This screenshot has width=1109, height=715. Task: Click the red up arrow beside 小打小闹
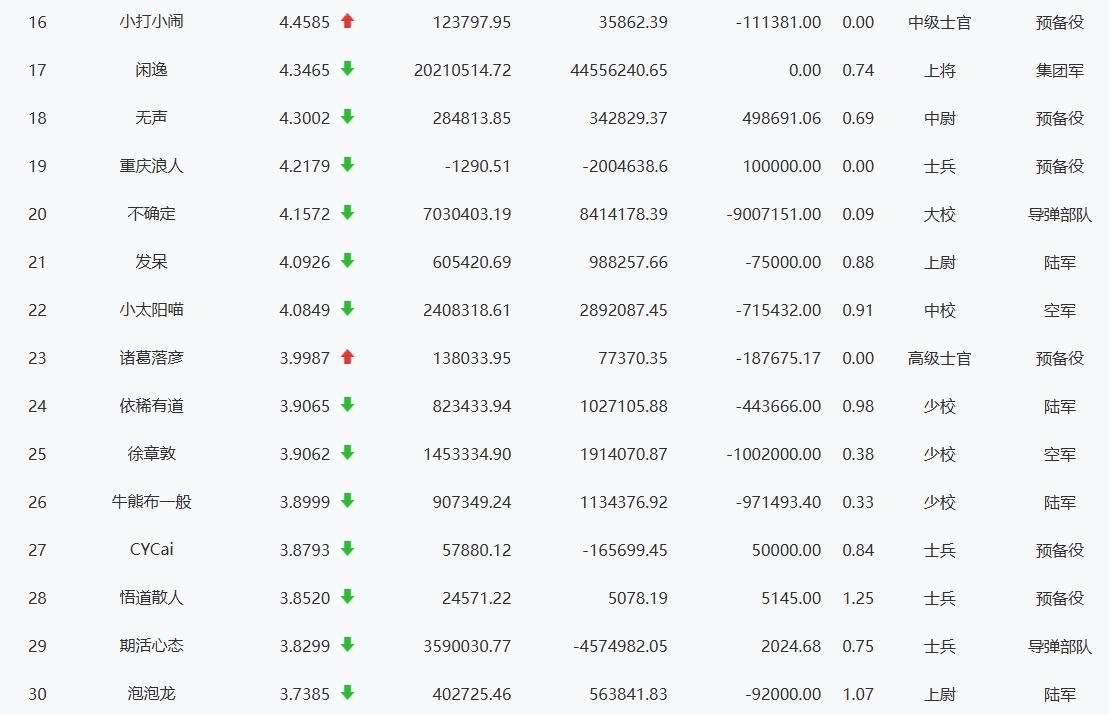(347, 21)
